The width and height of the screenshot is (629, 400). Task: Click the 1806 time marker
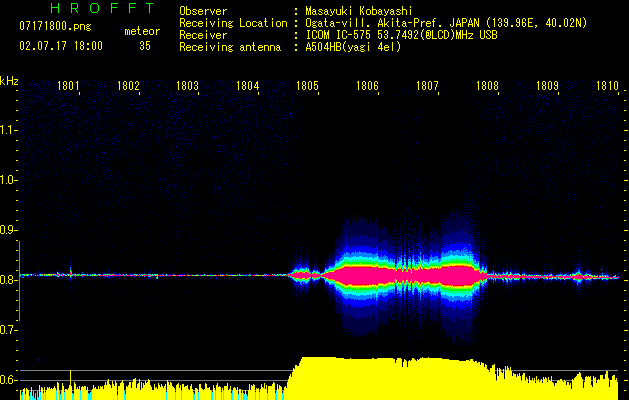367,86
